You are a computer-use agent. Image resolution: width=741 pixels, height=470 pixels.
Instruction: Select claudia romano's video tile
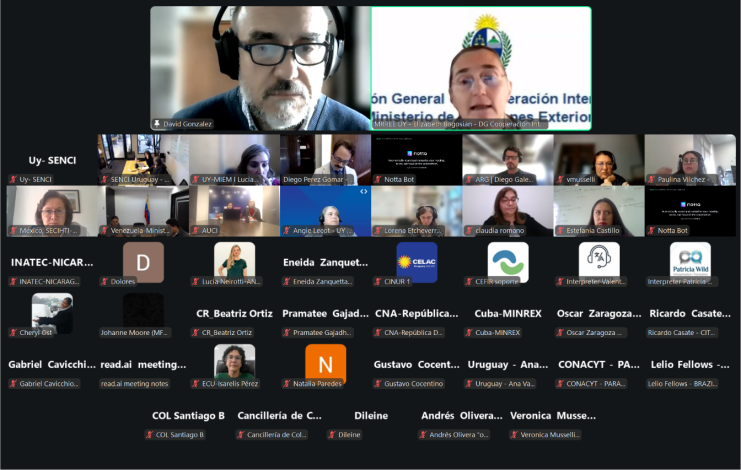[508, 211]
